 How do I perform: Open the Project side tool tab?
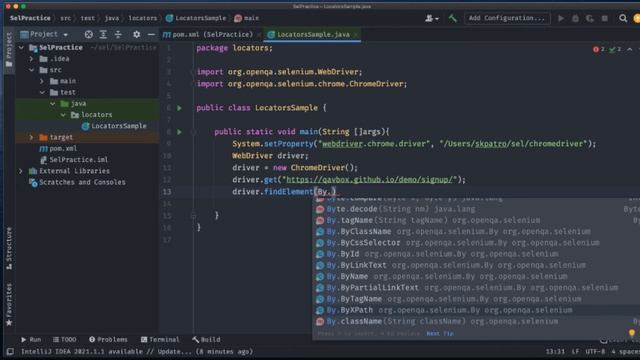(x=9, y=50)
